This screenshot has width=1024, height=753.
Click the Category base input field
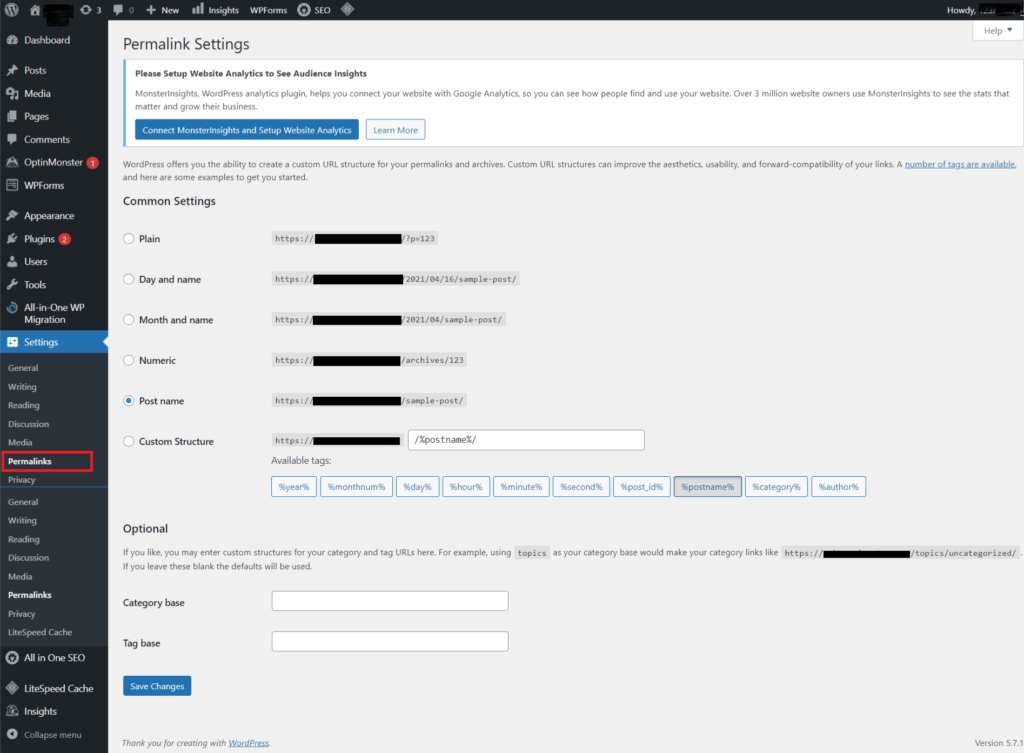(390, 601)
